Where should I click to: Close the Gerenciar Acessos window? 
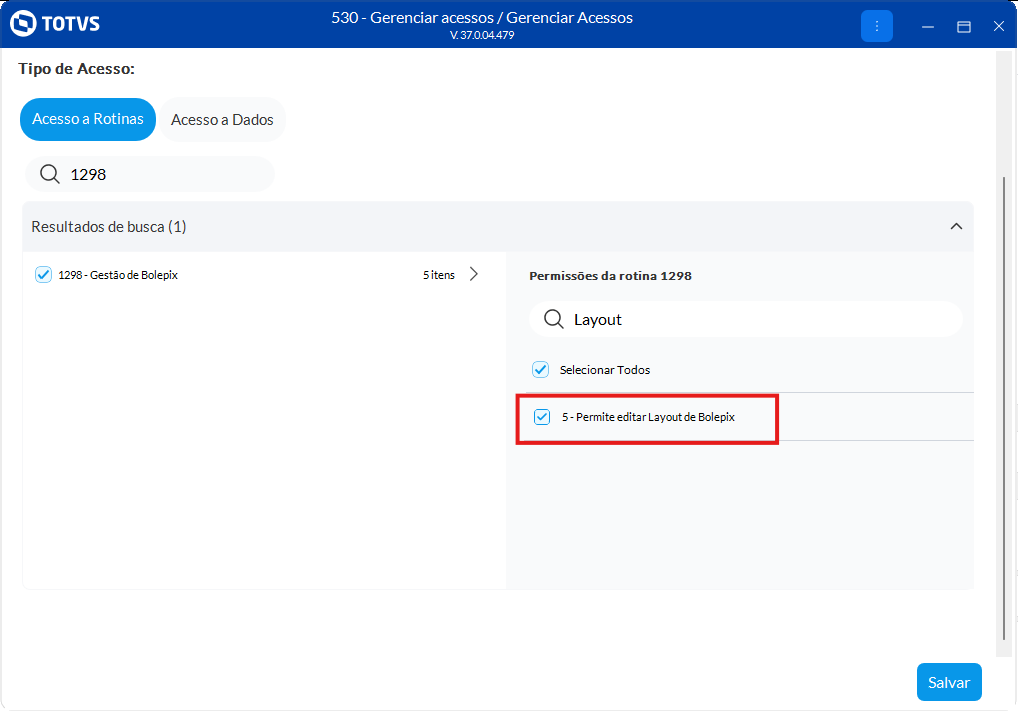pyautogui.click(x=998, y=26)
